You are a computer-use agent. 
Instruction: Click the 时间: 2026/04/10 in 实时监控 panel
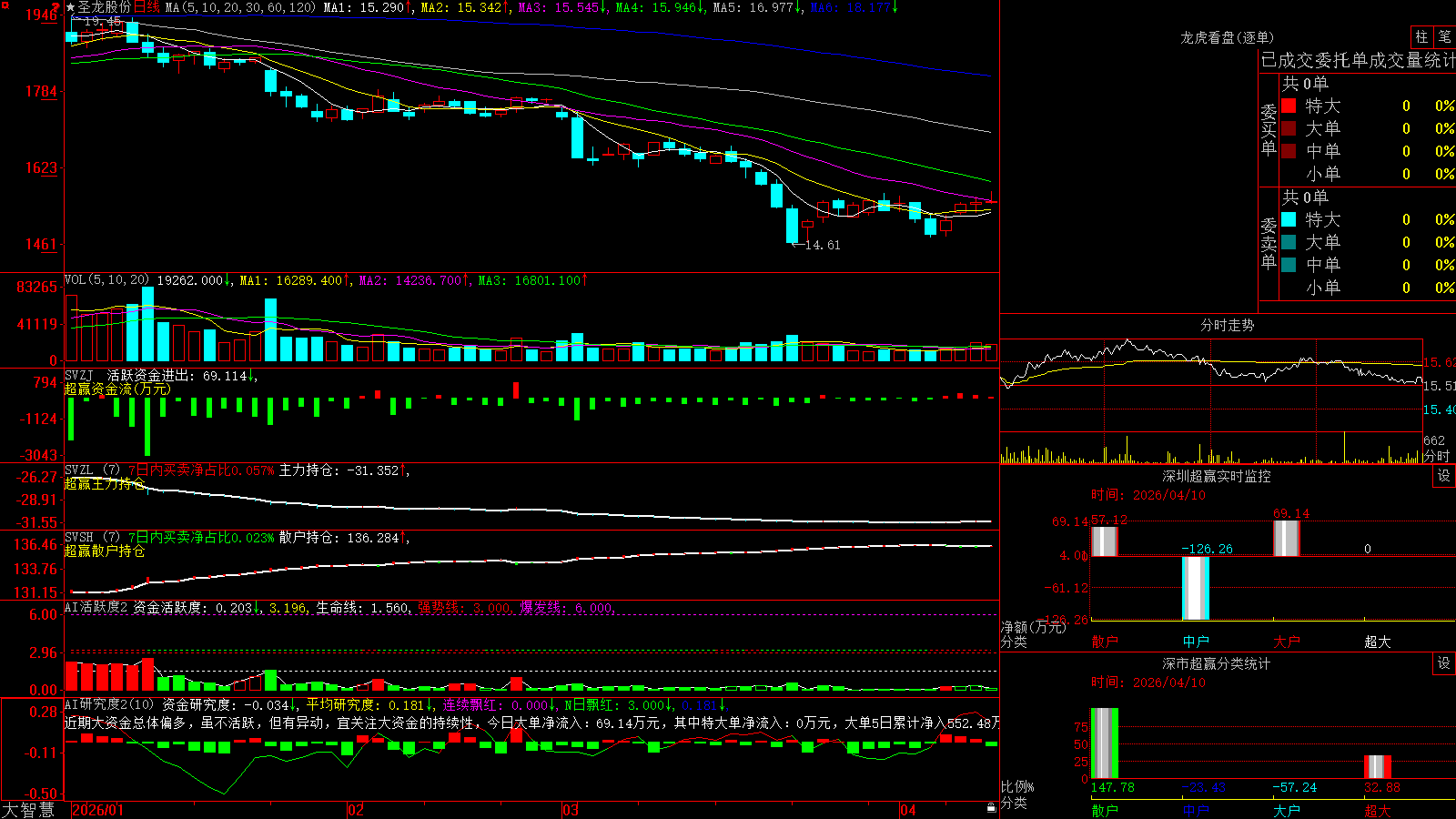click(x=1148, y=495)
